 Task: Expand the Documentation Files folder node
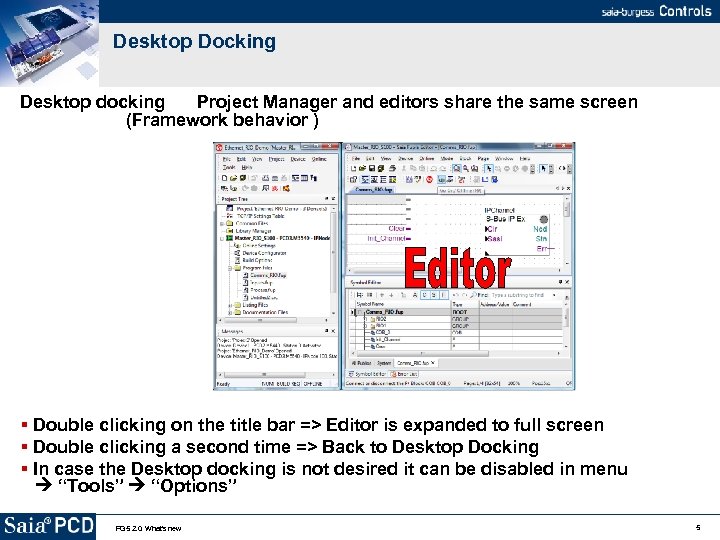[x=230, y=312]
